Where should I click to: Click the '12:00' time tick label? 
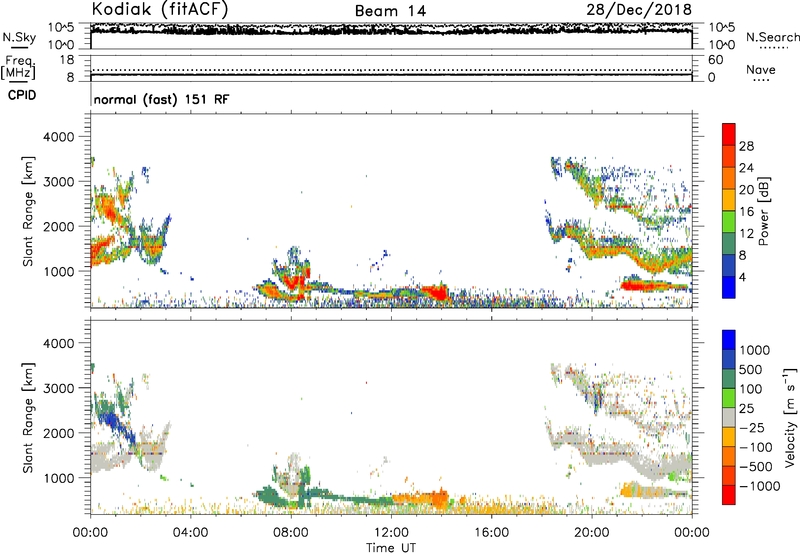click(391, 533)
